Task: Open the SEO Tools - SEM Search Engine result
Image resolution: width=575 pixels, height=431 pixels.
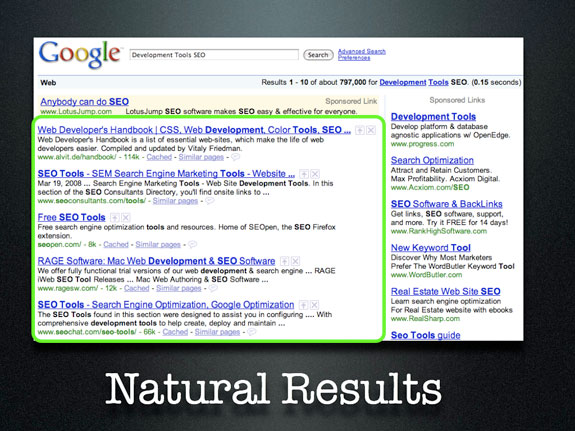Action: pyautogui.click(x=166, y=174)
